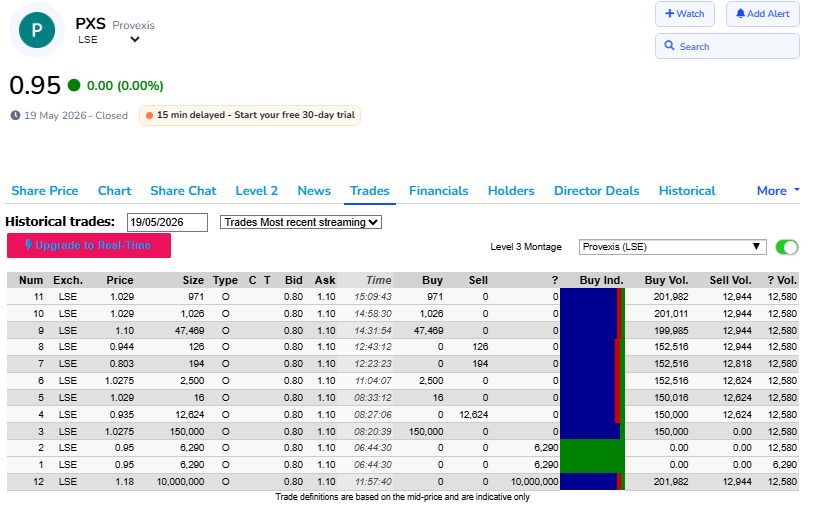Click the green price status dot
The image size is (815, 510).
tap(74, 85)
